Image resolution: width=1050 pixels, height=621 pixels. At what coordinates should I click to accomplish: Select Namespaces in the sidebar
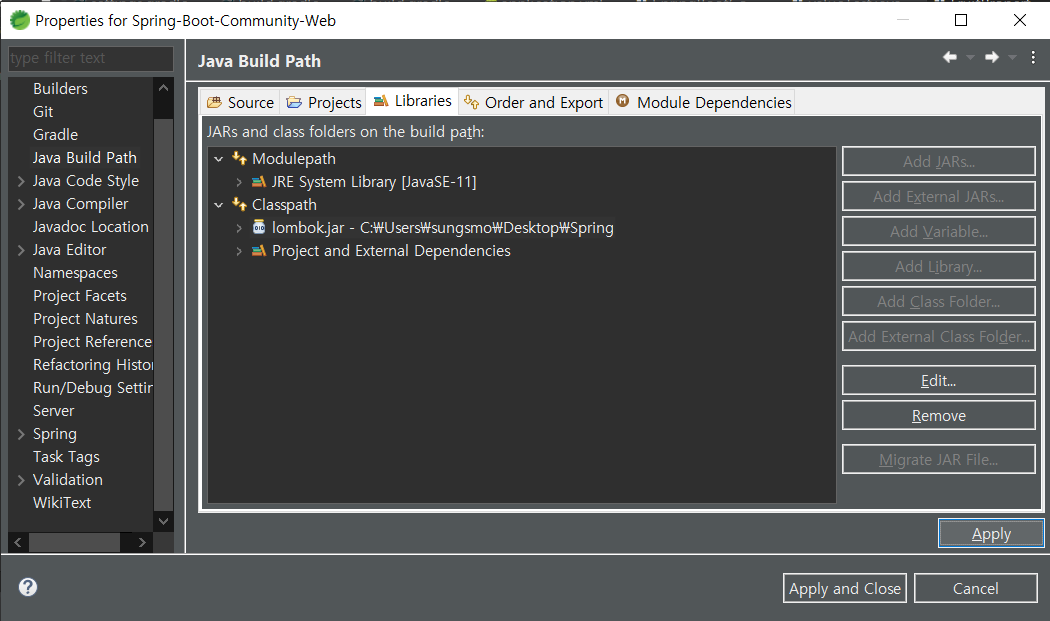click(x=75, y=273)
